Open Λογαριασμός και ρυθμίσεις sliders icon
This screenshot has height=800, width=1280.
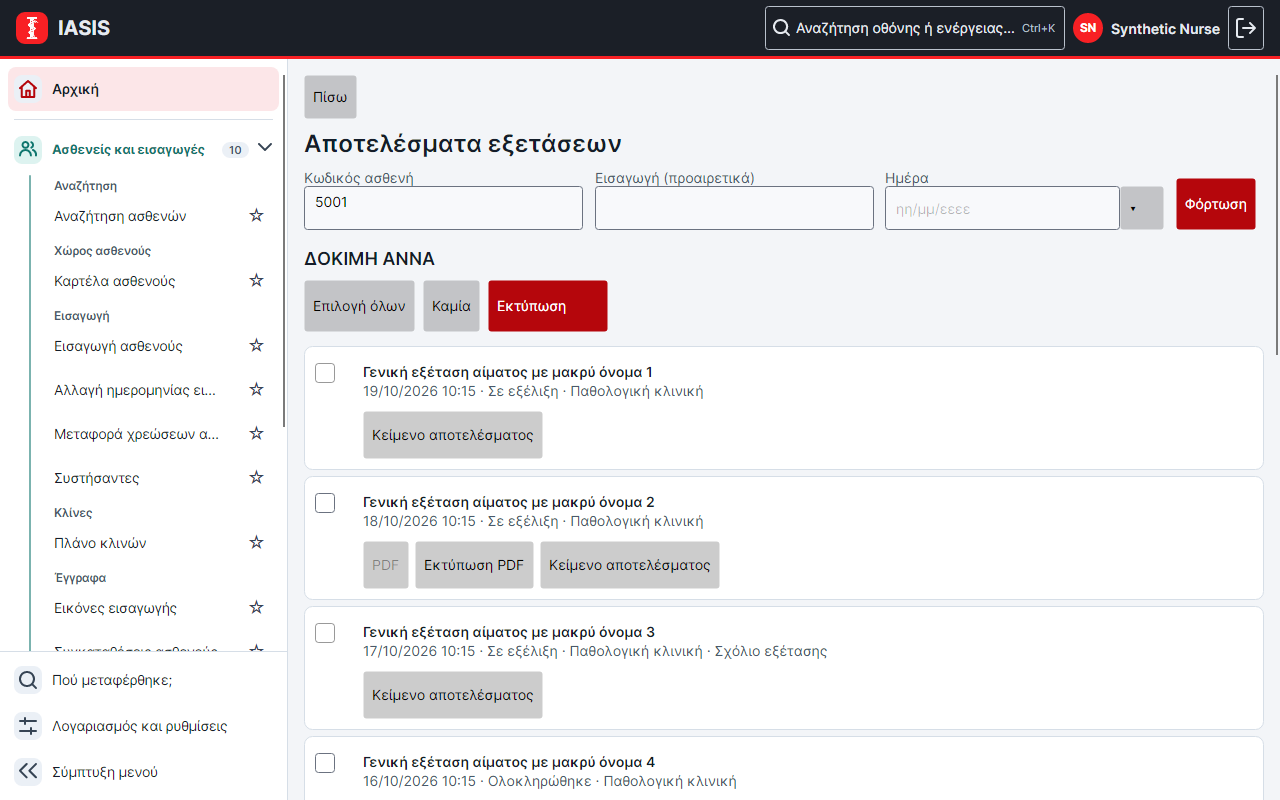(28, 726)
